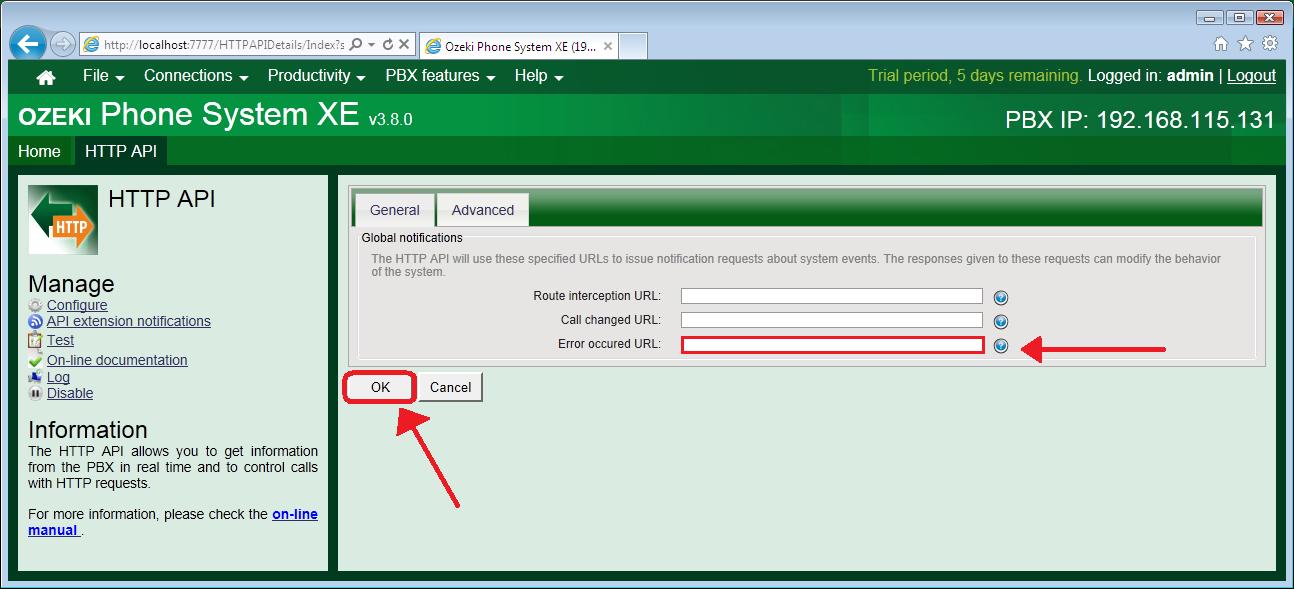The width and height of the screenshot is (1294, 589).
Task: Focus the Route interception URL field
Action: [832, 296]
